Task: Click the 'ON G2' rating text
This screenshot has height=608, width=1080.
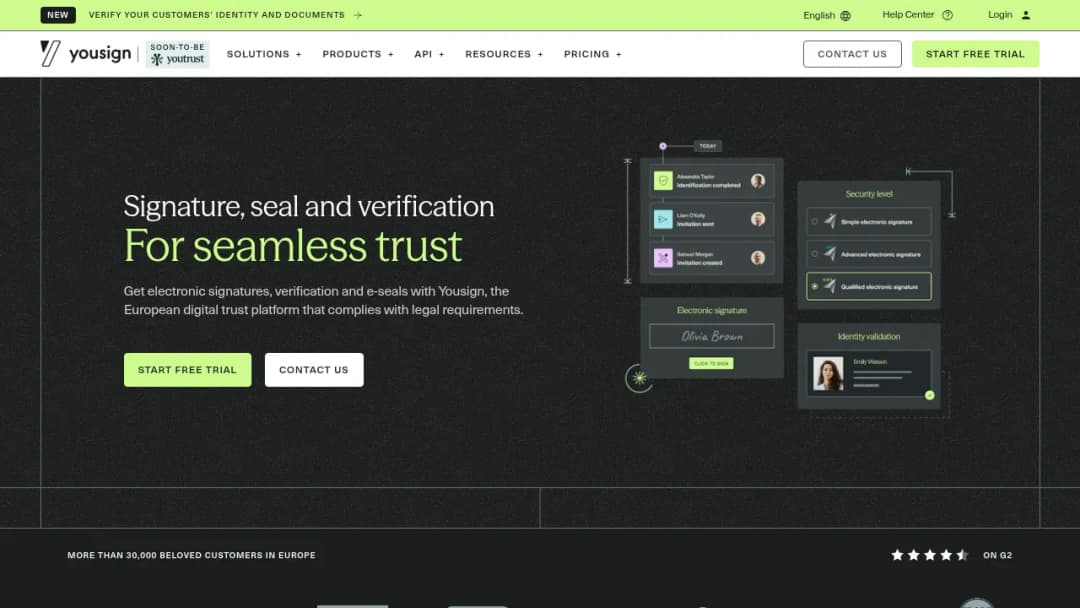Action: click(997, 555)
